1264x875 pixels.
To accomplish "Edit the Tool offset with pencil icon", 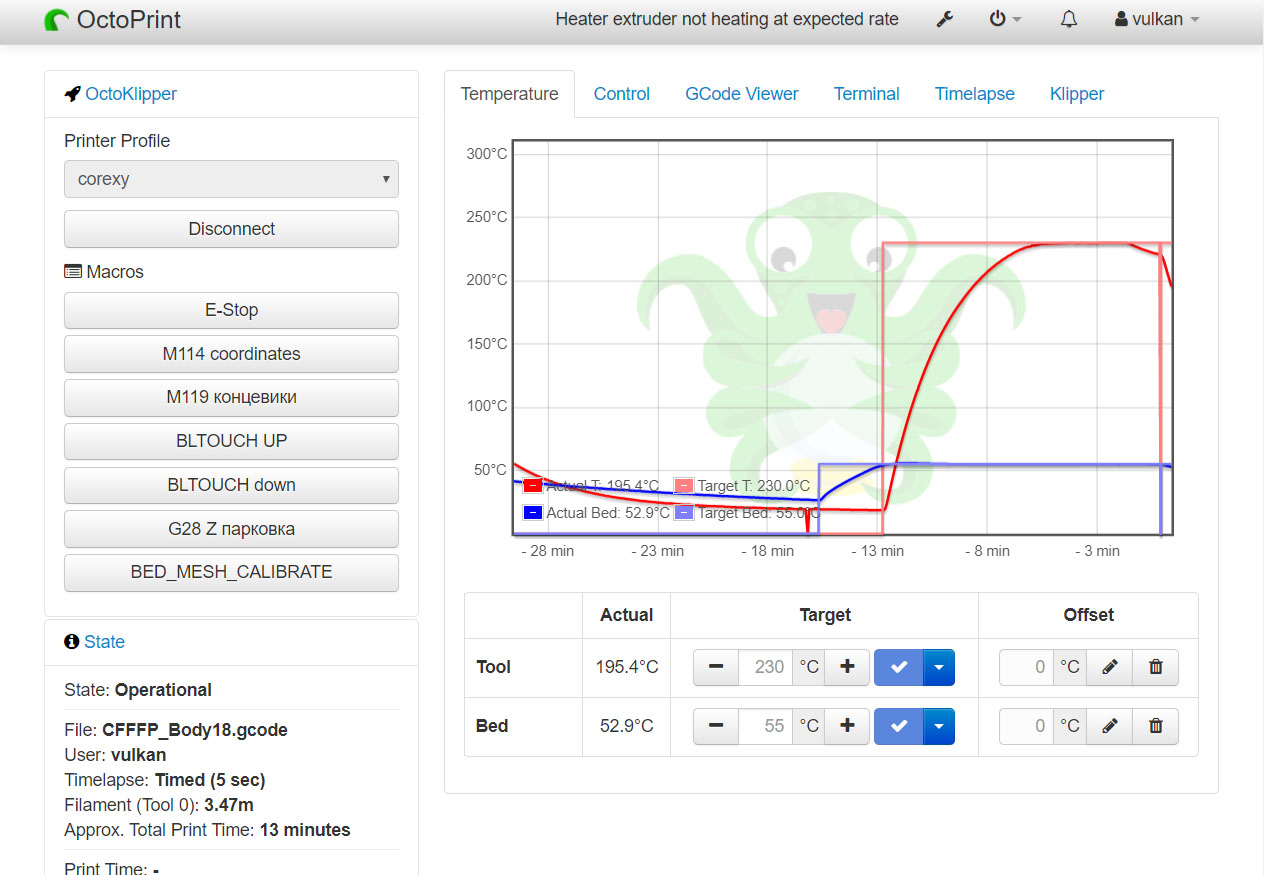I will click(x=1109, y=667).
